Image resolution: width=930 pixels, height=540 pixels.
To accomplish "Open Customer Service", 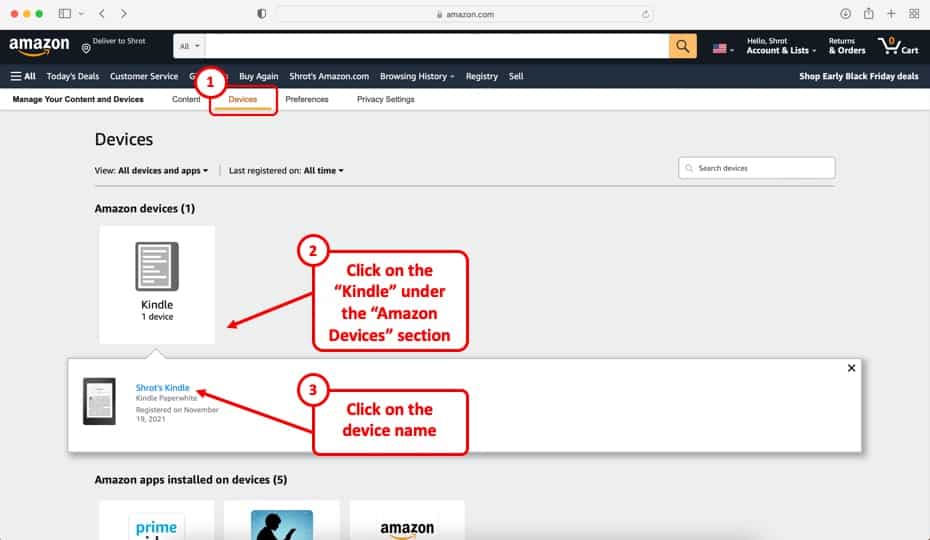I will (x=144, y=76).
